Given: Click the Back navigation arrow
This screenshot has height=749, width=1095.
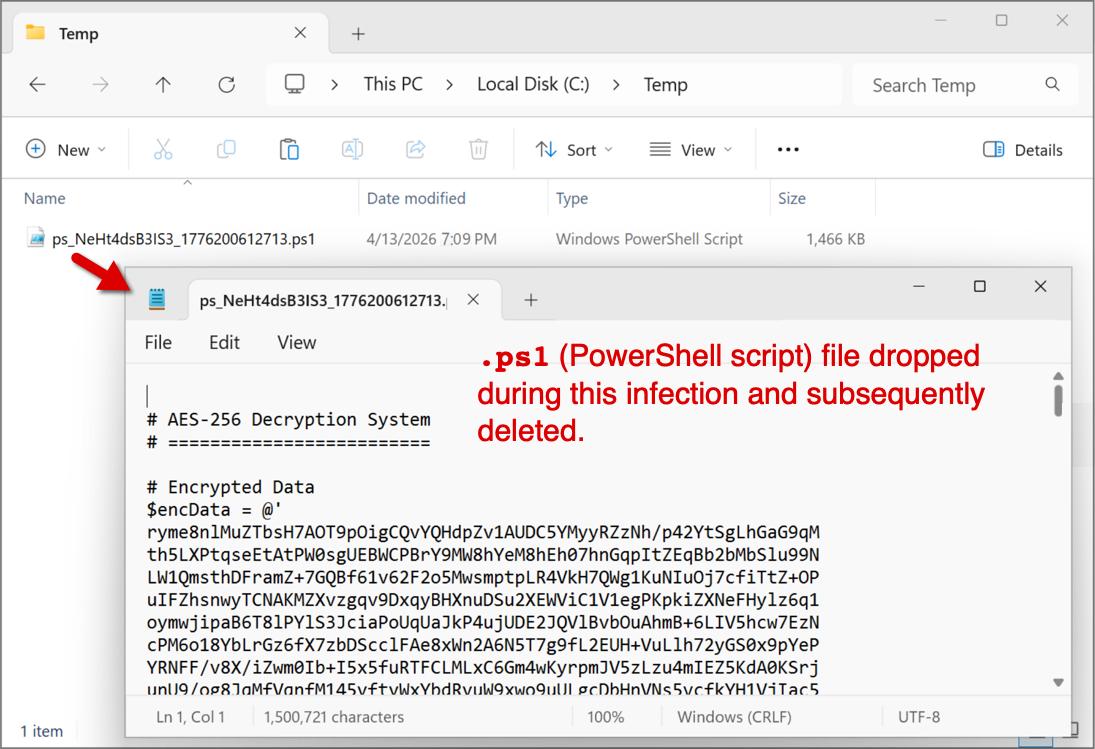Looking at the screenshot, I should click(x=37, y=85).
